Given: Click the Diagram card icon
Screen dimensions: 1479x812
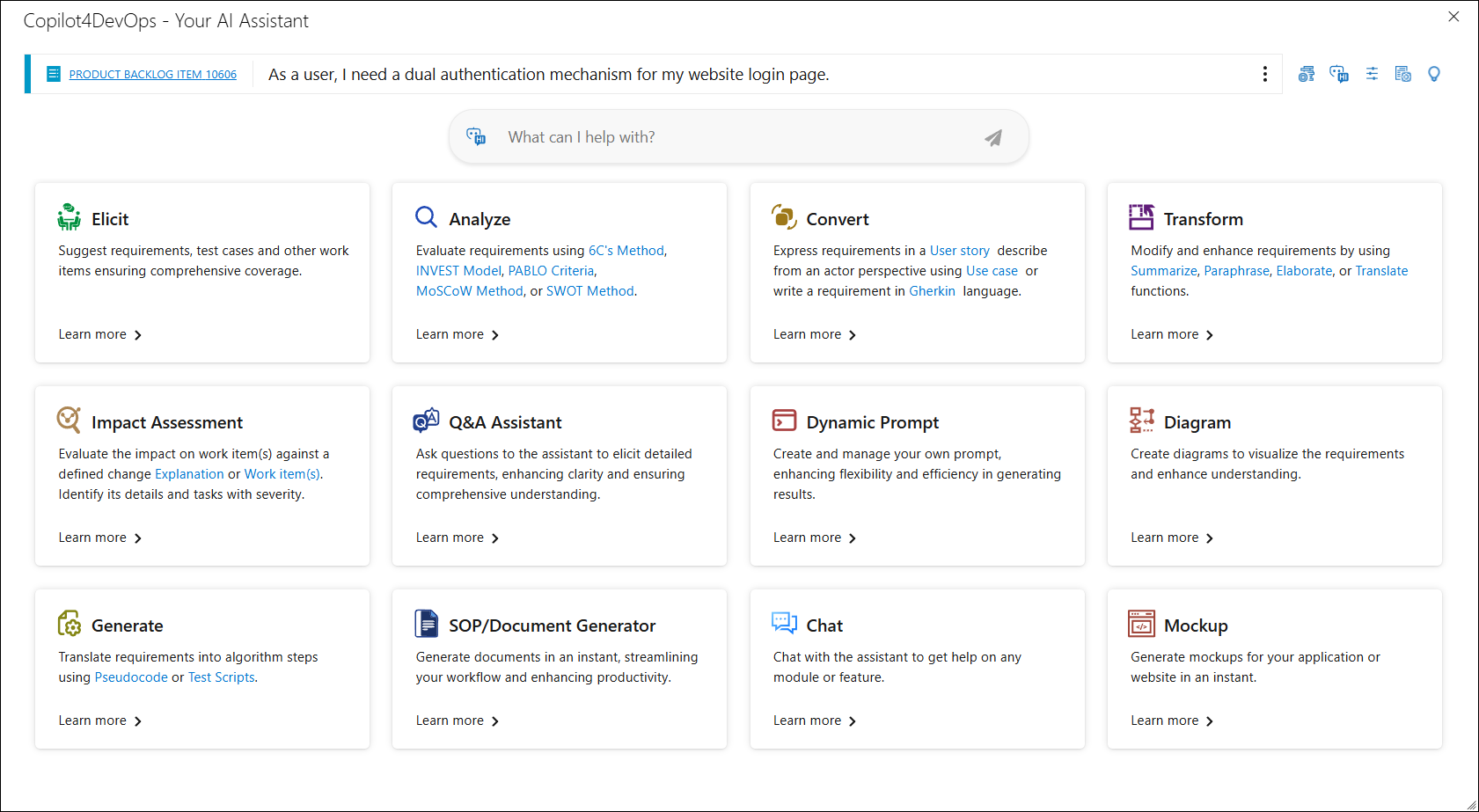Looking at the screenshot, I should click(1142, 421).
